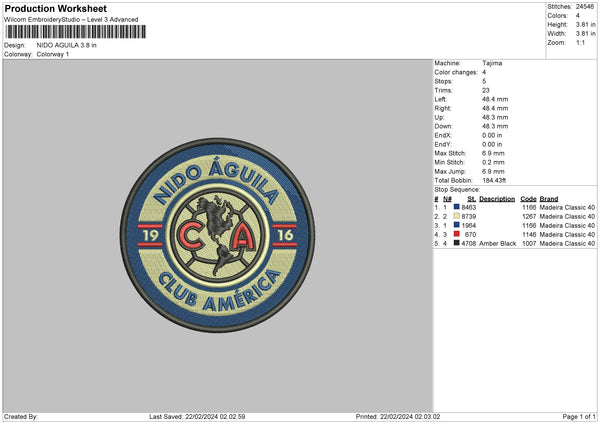Click the Min Stitch value 0.2 mm
The height and width of the screenshot is (424, 600).
coord(493,162)
